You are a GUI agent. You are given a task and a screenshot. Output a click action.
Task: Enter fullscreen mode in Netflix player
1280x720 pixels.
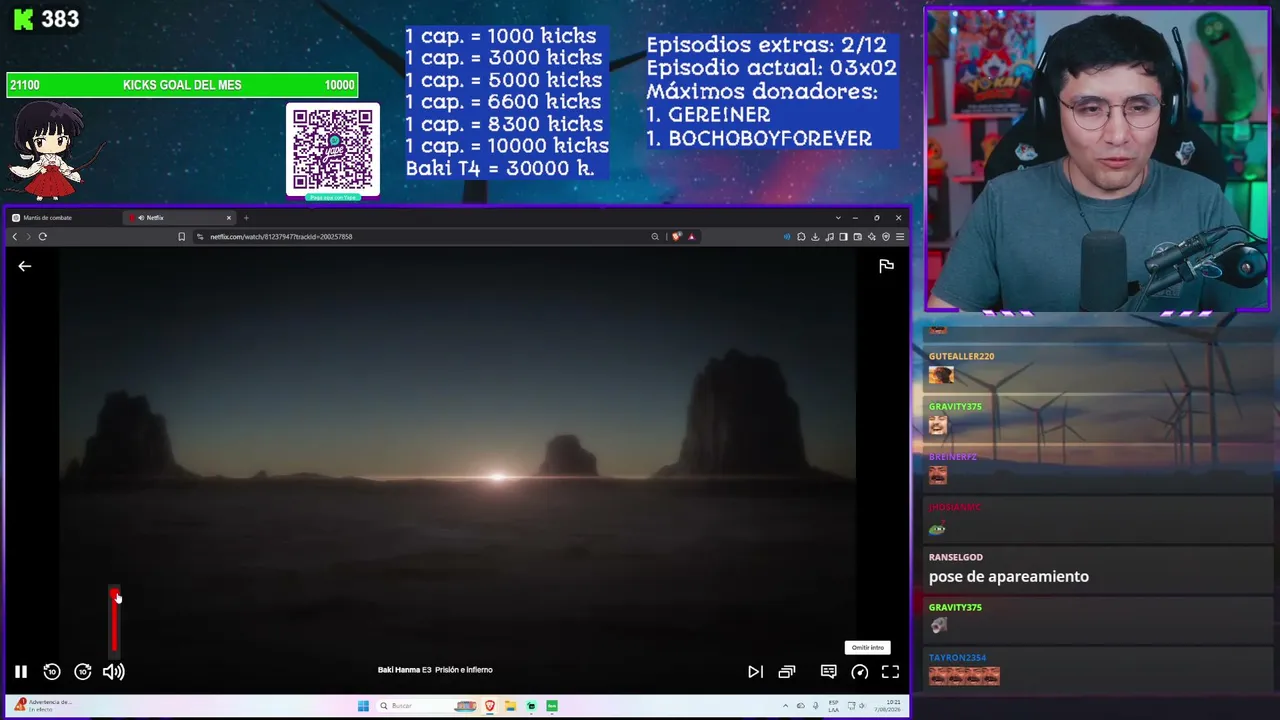[x=890, y=672]
